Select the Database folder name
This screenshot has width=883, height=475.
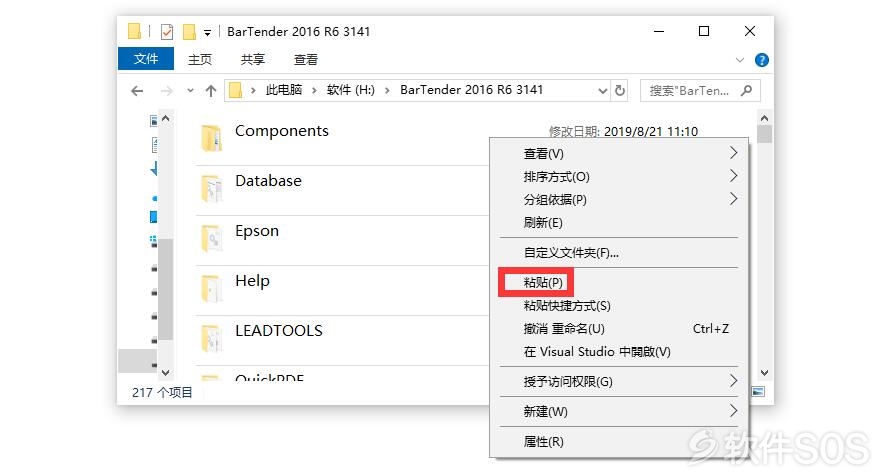tap(268, 181)
